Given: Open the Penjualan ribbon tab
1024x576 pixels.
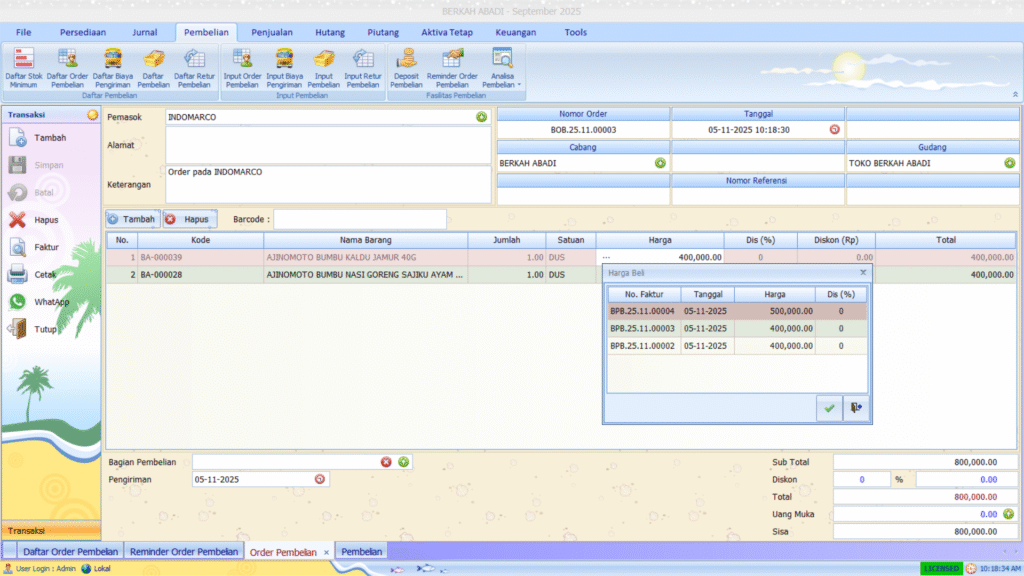Looking at the screenshot, I should tap(272, 32).
